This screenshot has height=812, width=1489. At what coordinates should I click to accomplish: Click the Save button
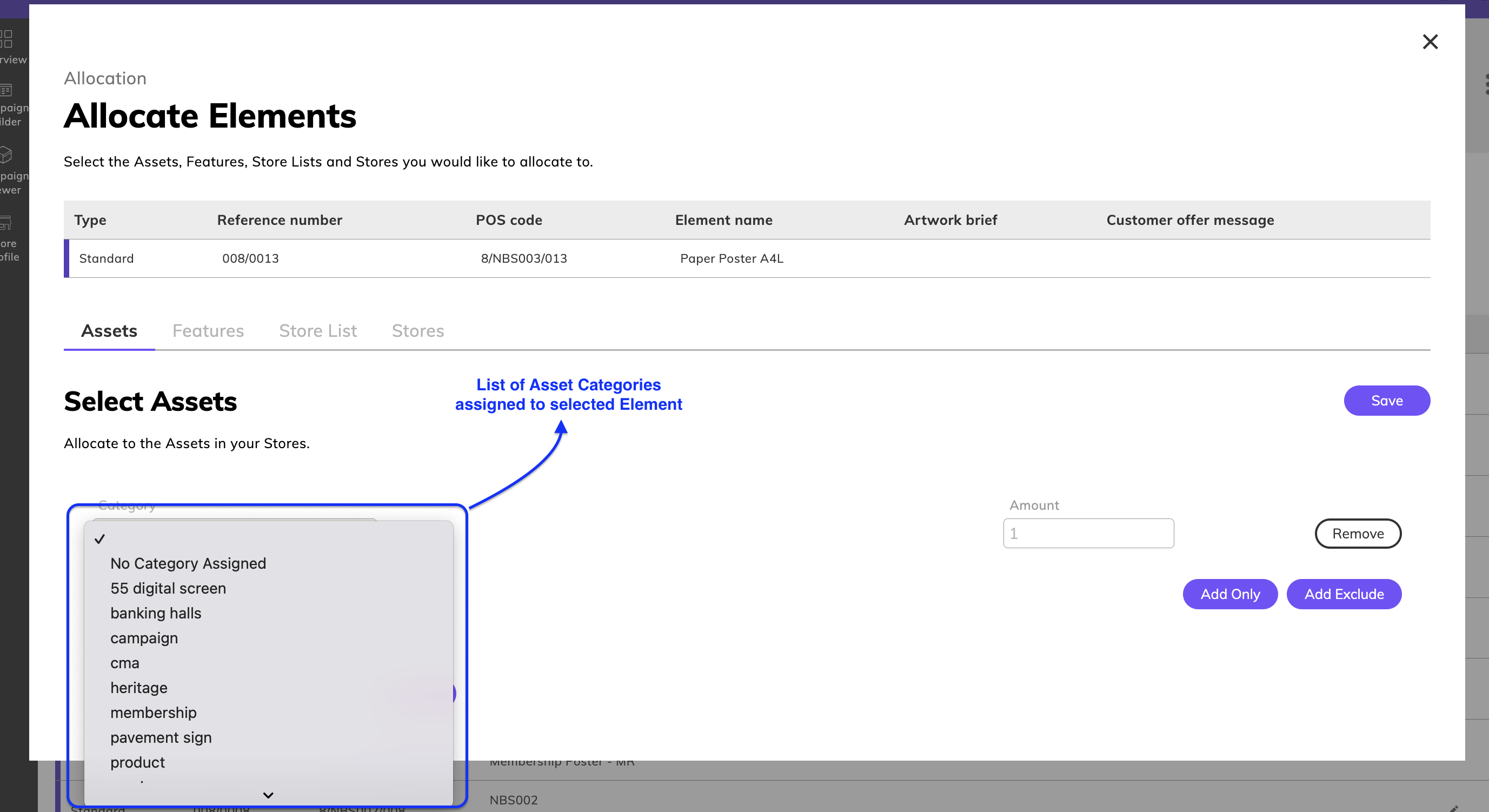(1386, 401)
